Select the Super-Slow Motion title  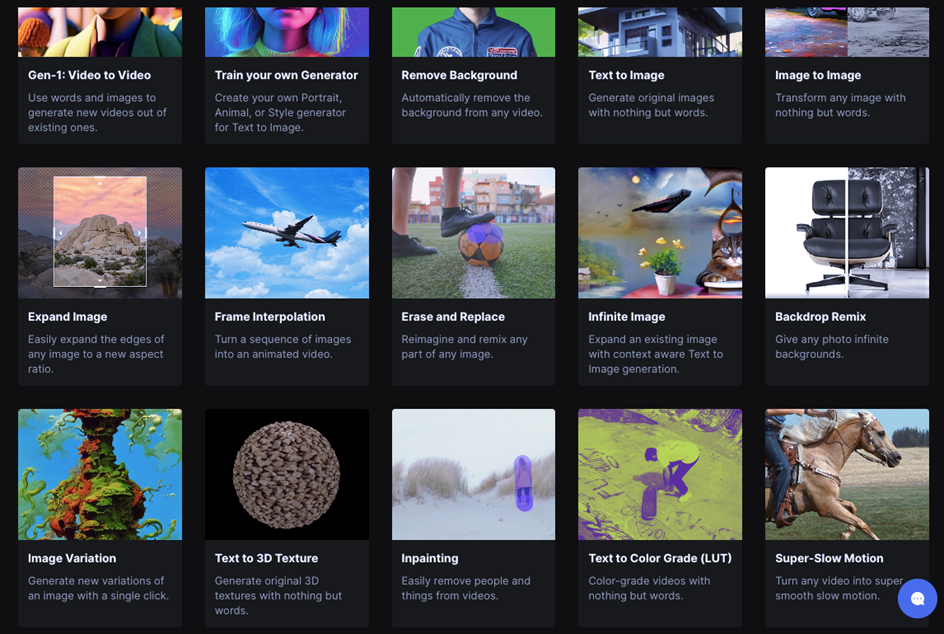(829, 558)
